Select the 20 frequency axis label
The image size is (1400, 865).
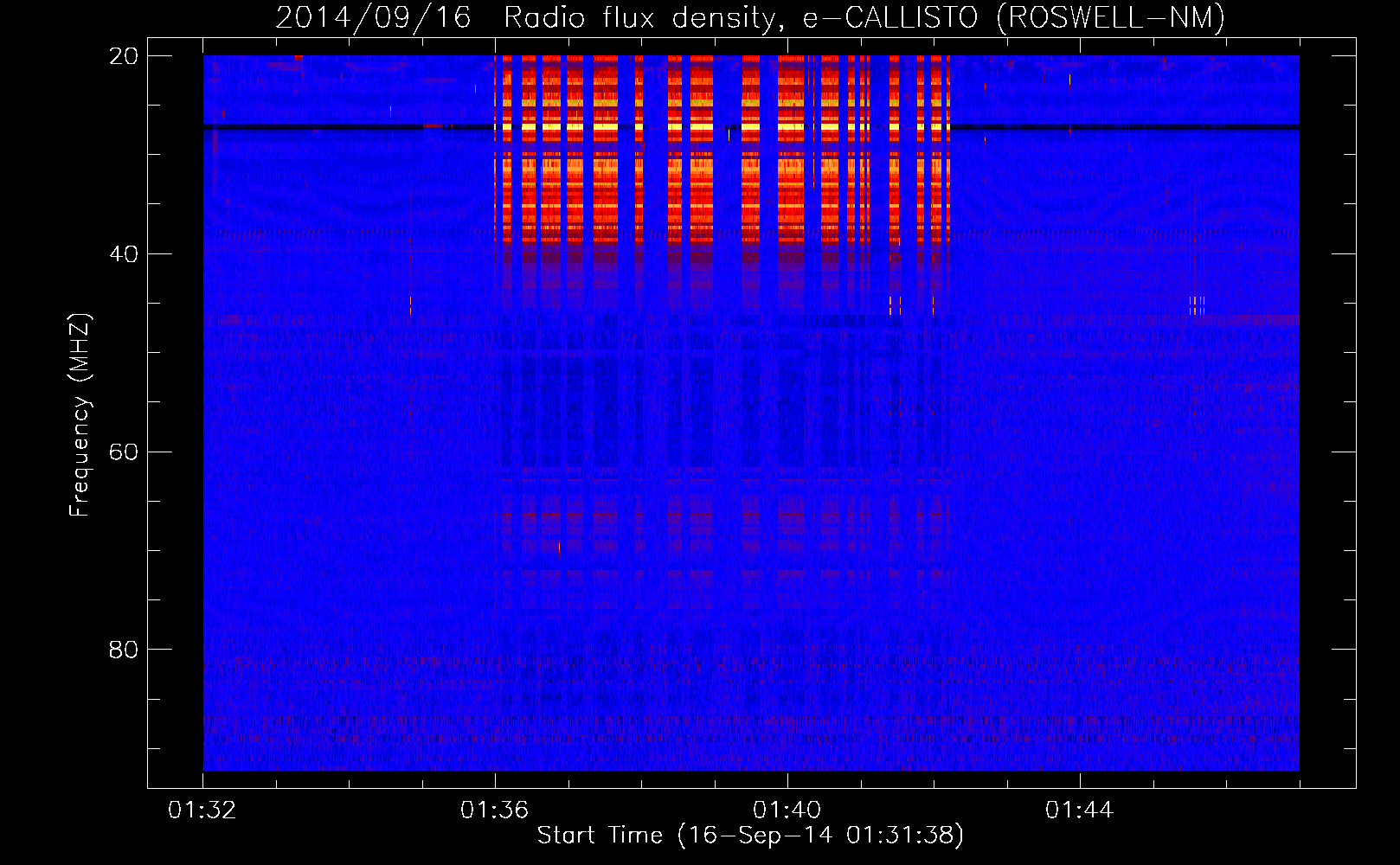(125, 55)
